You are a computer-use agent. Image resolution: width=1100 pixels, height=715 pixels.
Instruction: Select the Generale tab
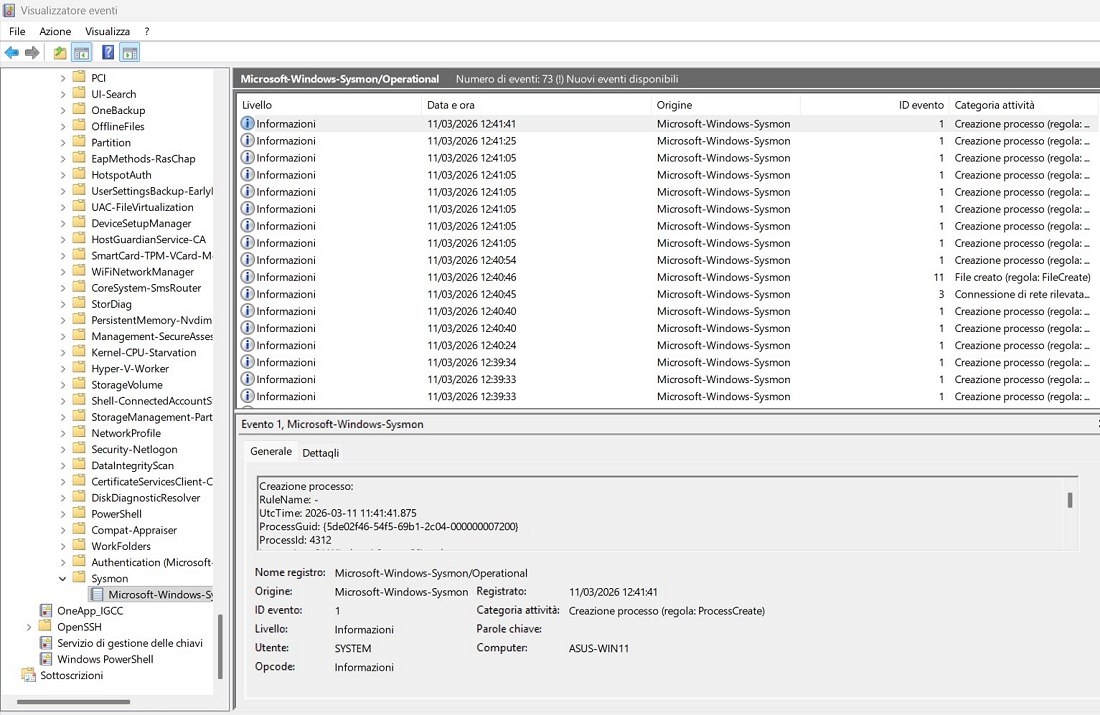[270, 451]
